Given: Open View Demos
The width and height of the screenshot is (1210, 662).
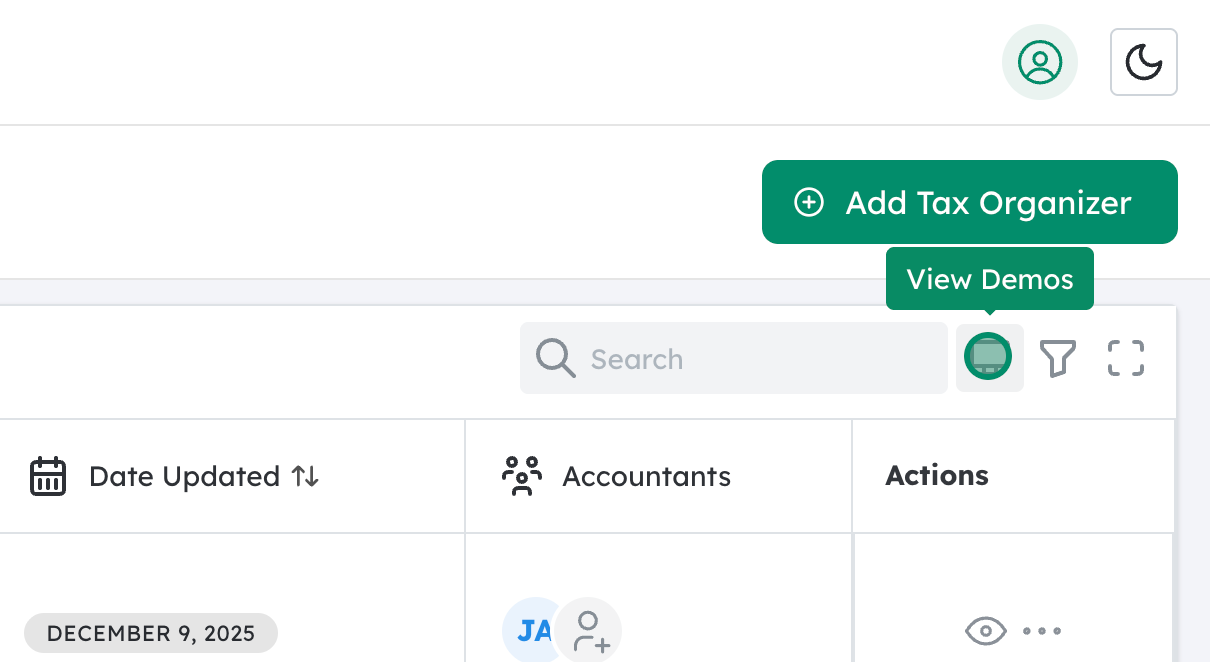Looking at the screenshot, I should (x=990, y=279).
